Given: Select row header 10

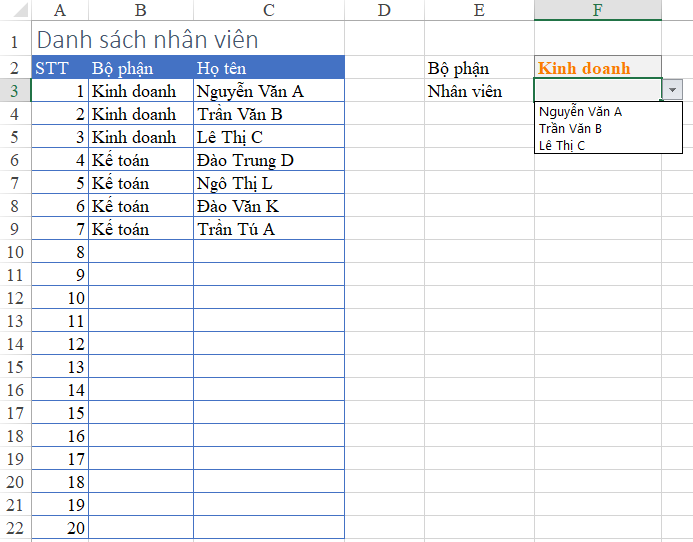Looking at the screenshot, I should tap(15, 252).
